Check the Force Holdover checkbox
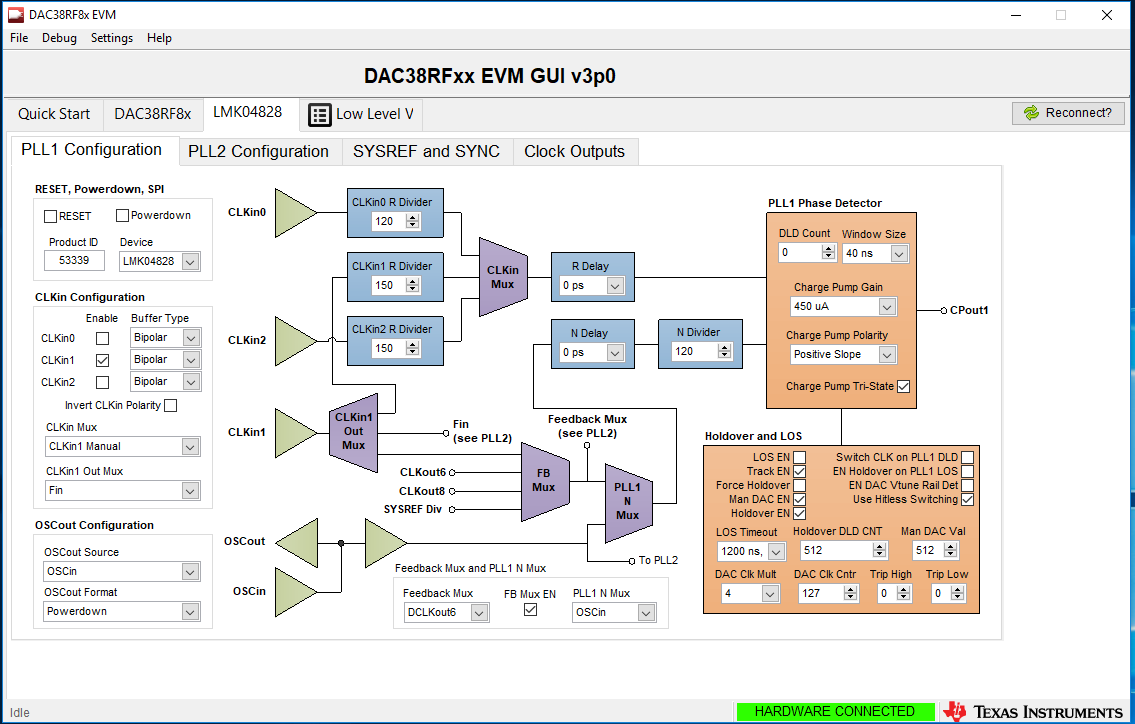 [x=799, y=485]
